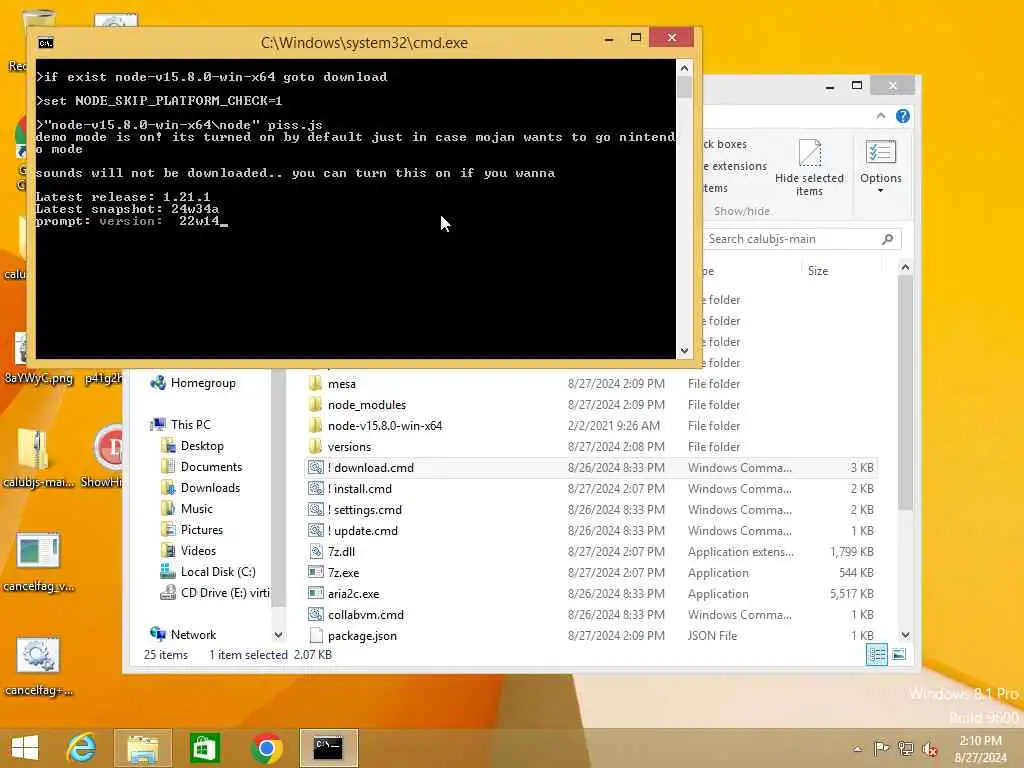Switch to Large icons view icon
This screenshot has width=1024, height=768.
click(x=899, y=654)
